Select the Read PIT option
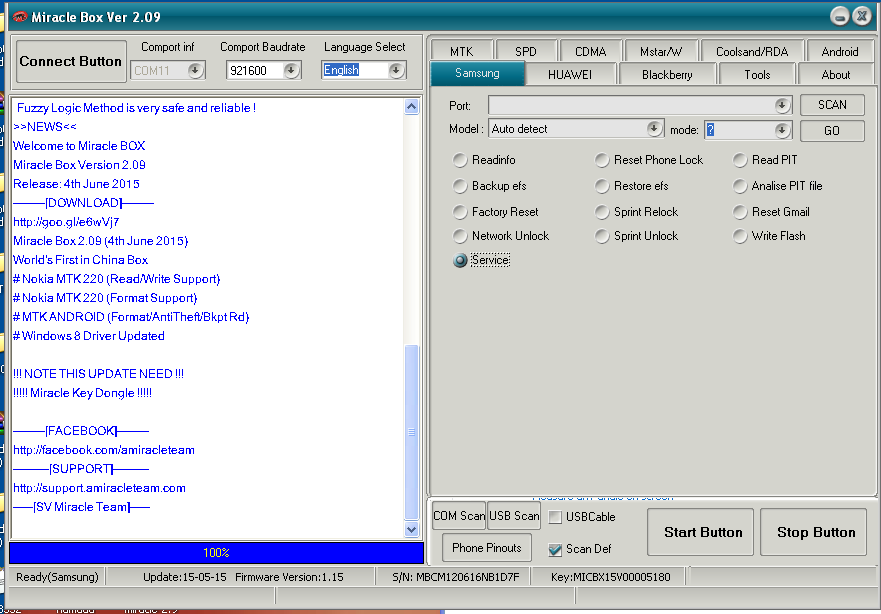 (x=740, y=160)
